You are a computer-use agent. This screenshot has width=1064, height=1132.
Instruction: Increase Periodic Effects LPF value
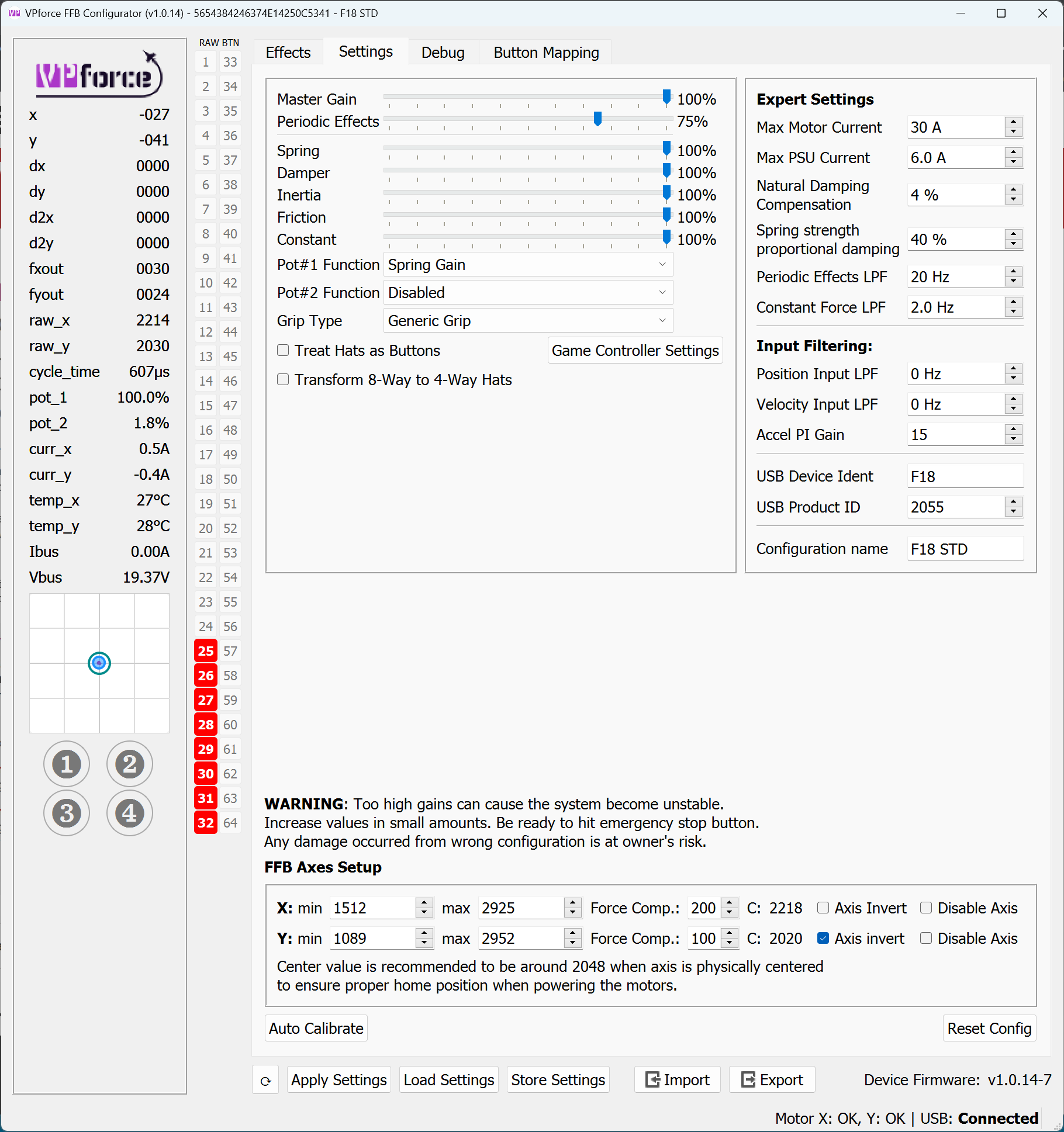1014,272
